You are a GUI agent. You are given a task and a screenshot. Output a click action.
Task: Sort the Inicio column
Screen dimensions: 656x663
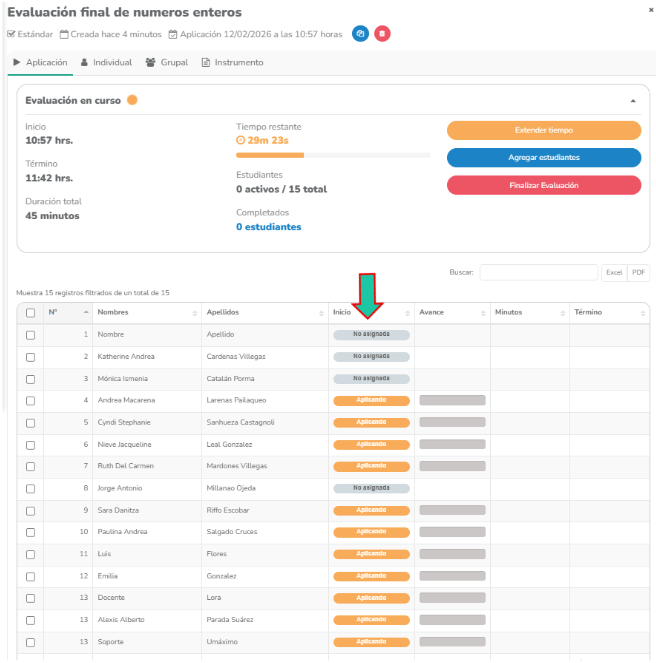(x=408, y=313)
